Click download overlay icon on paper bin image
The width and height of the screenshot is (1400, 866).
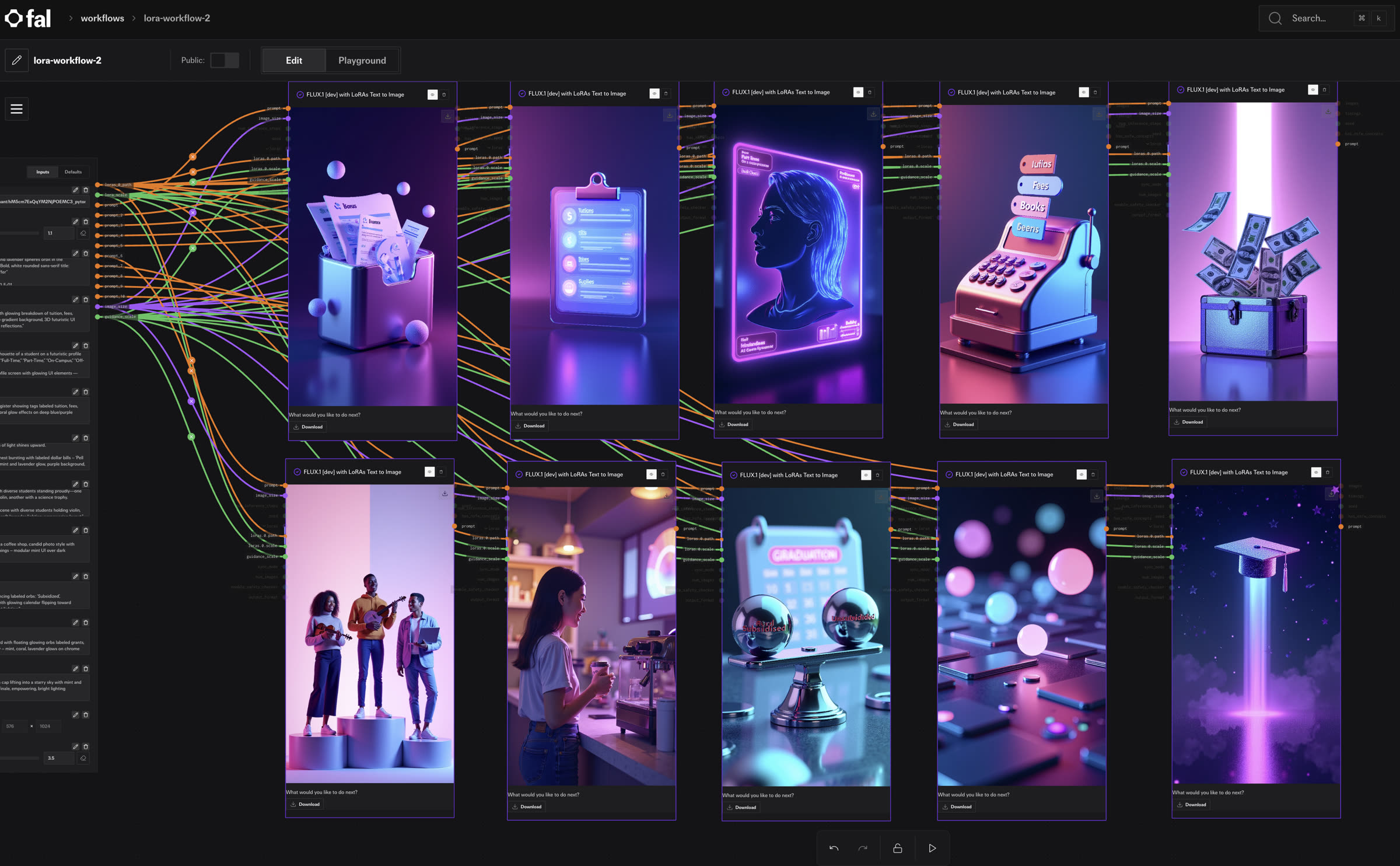click(x=447, y=116)
